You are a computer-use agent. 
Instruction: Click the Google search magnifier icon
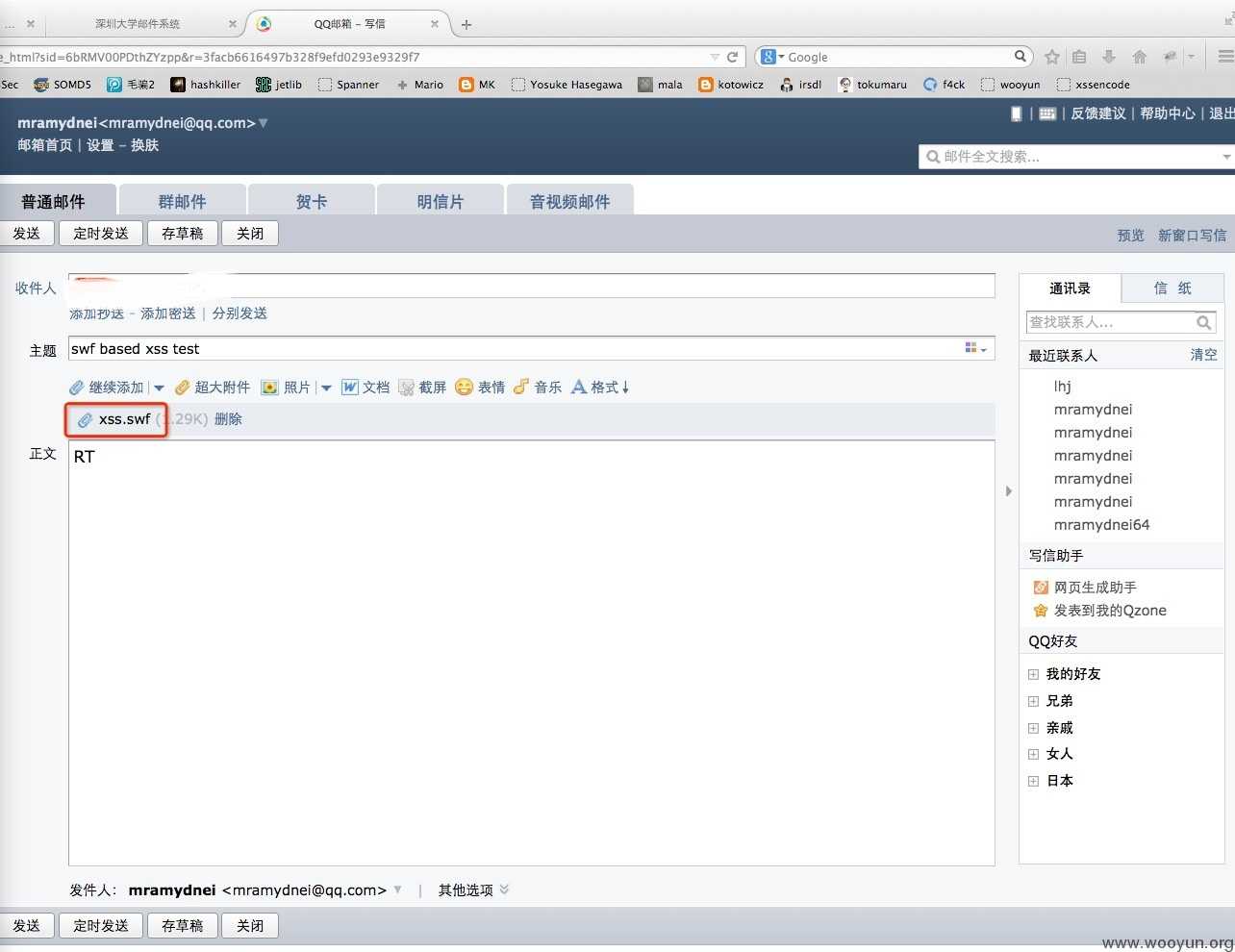pyautogui.click(x=1021, y=56)
